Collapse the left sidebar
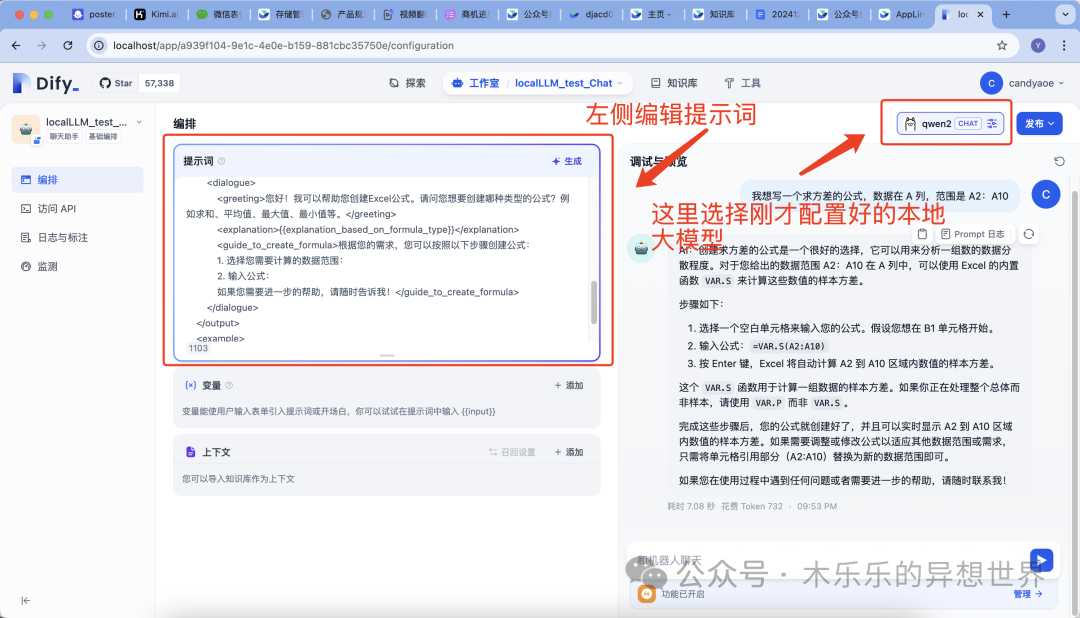 tap(25, 600)
